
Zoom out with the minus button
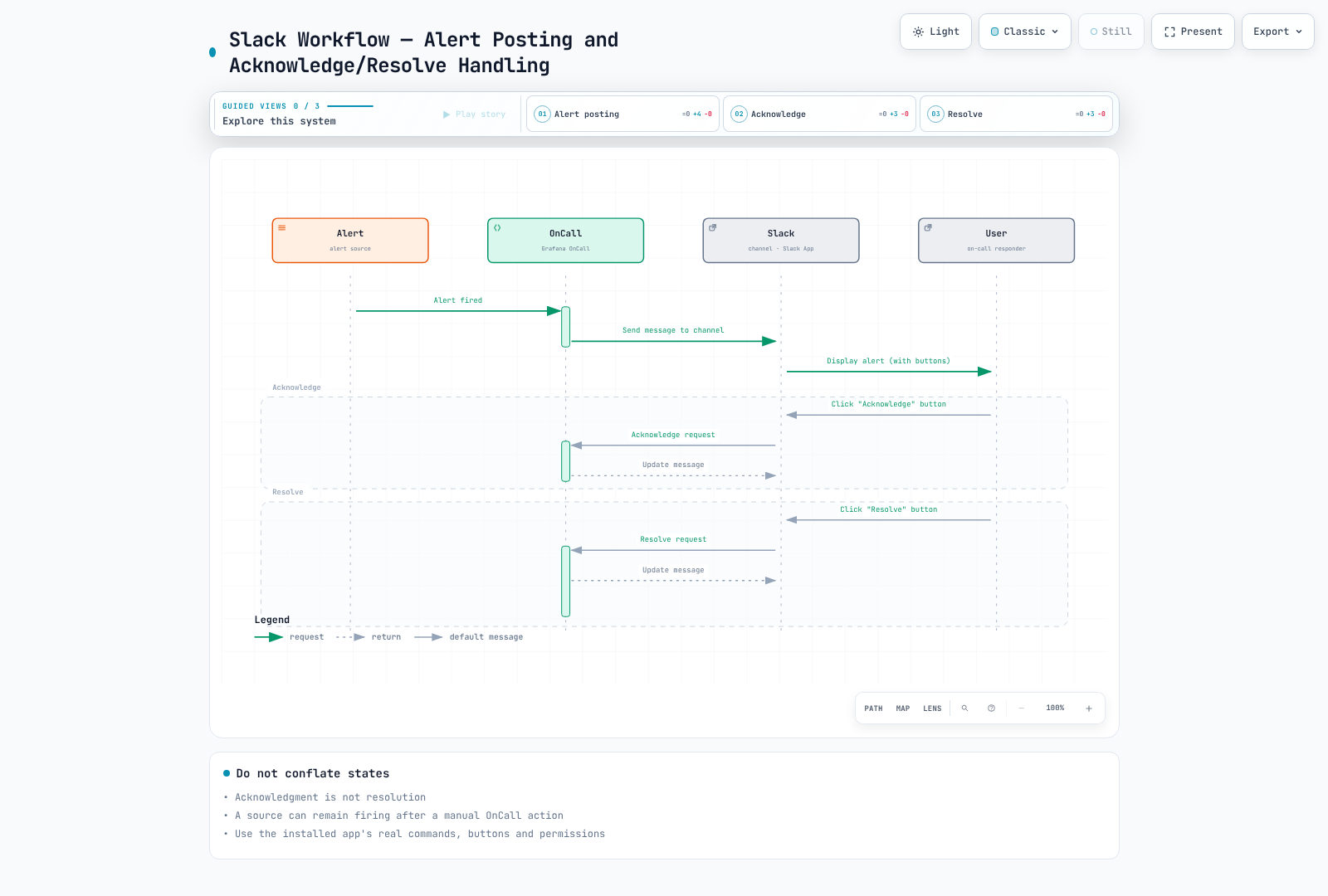[1021, 709]
